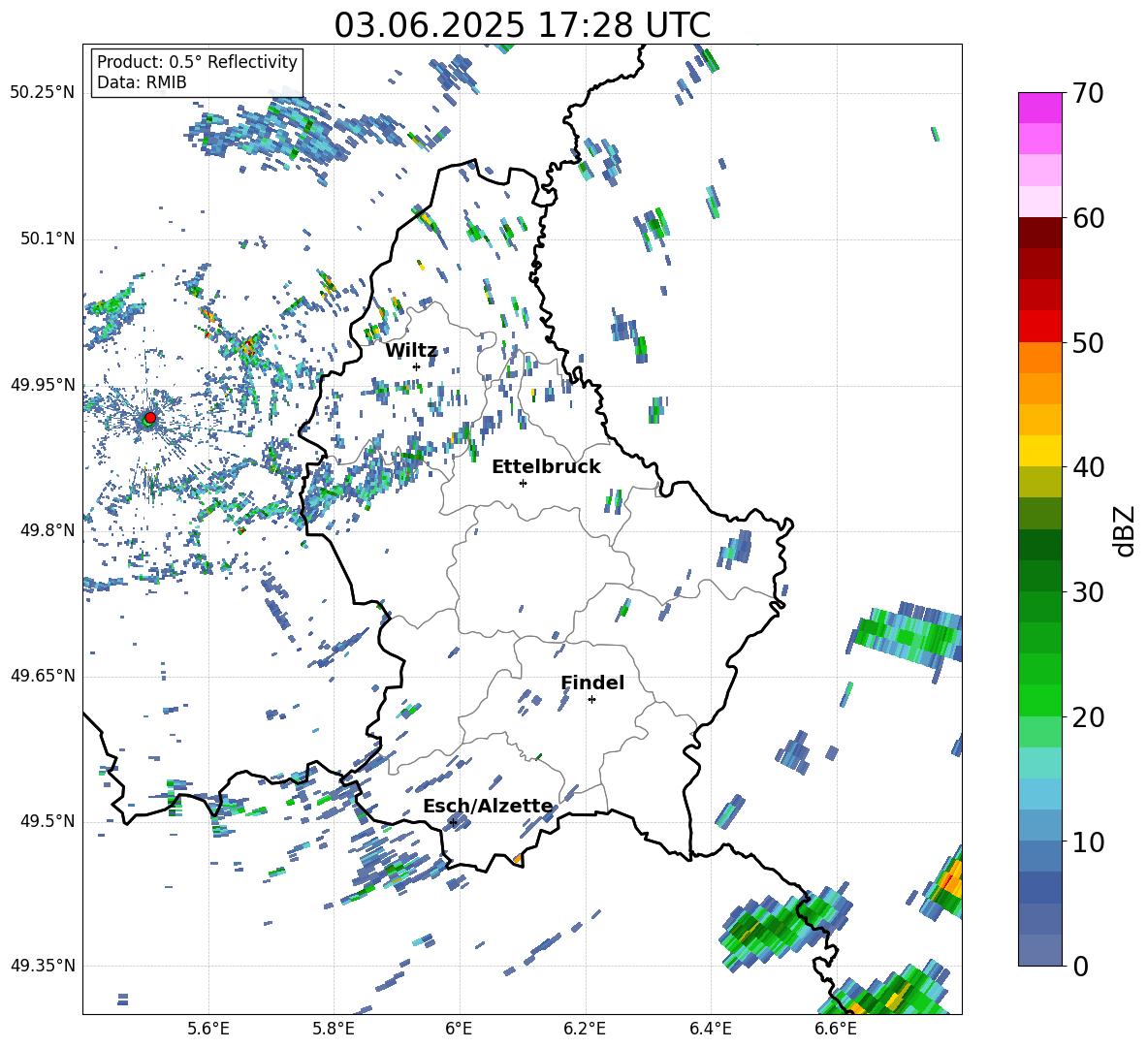1148x1048 pixels.
Task: Click the 50 dBZ colorbar tick label
Action: click(1088, 343)
